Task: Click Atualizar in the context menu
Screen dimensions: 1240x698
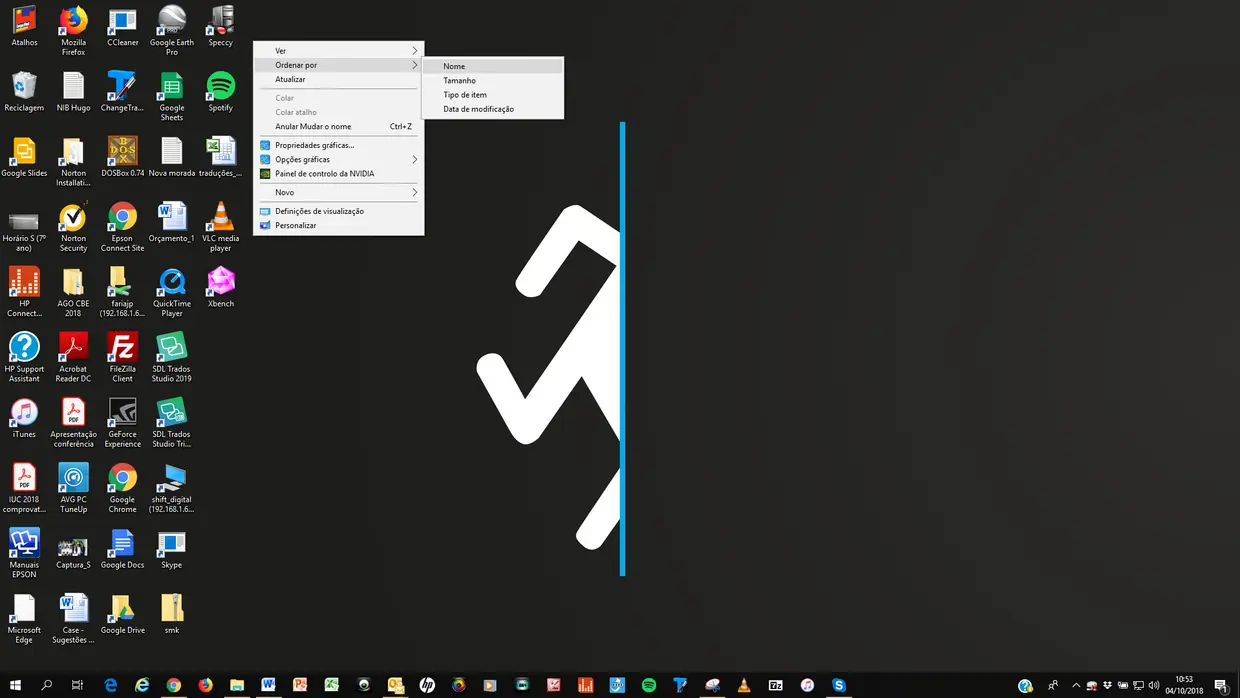Action: 291,79
